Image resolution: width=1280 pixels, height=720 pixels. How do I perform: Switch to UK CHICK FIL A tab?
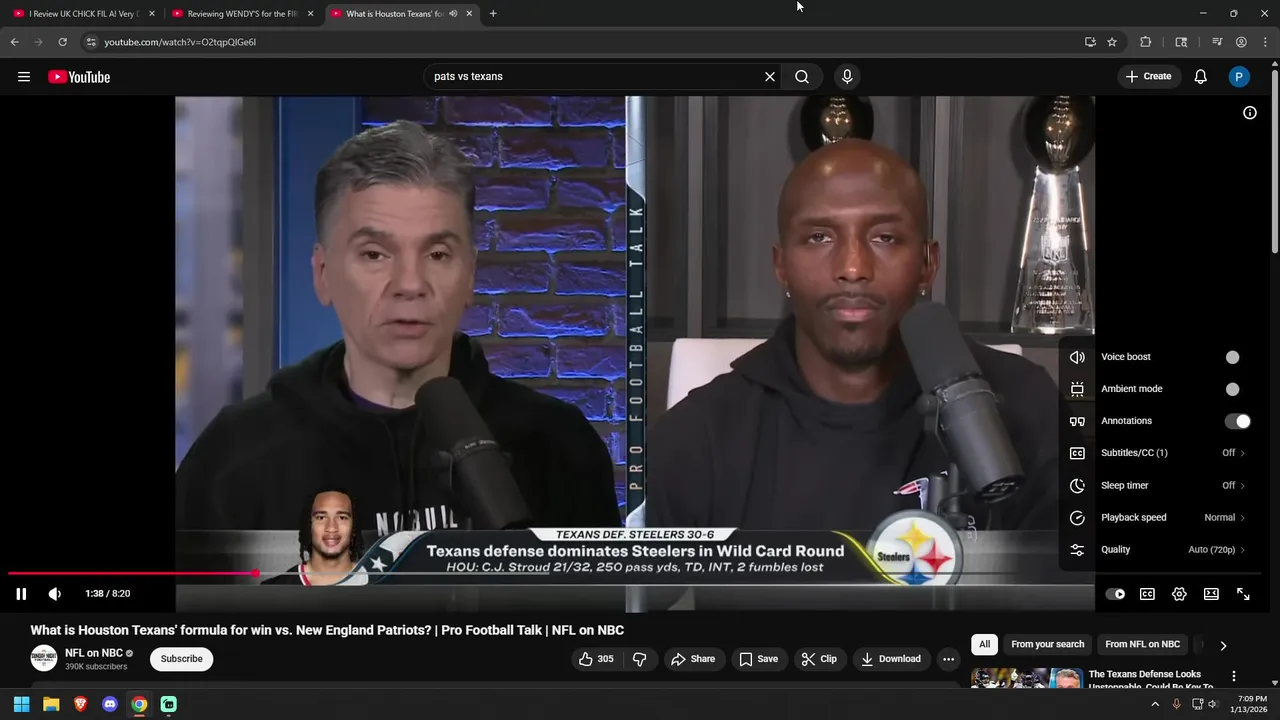click(x=84, y=14)
